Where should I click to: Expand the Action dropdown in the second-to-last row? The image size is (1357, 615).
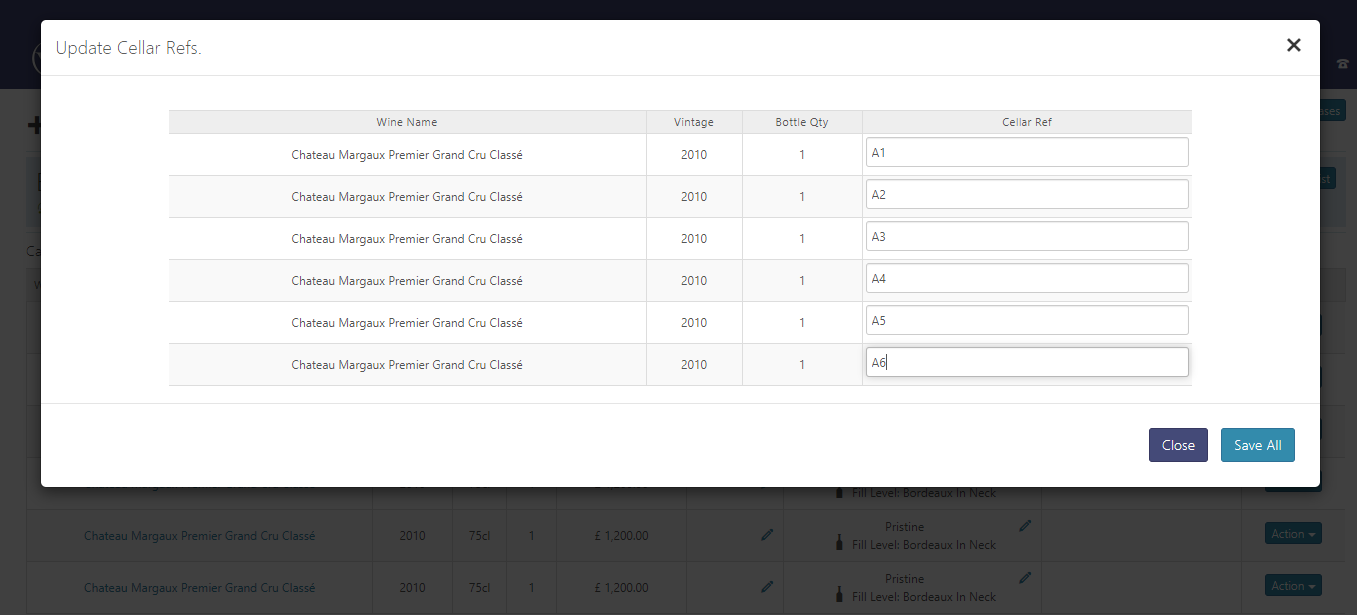[1292, 534]
